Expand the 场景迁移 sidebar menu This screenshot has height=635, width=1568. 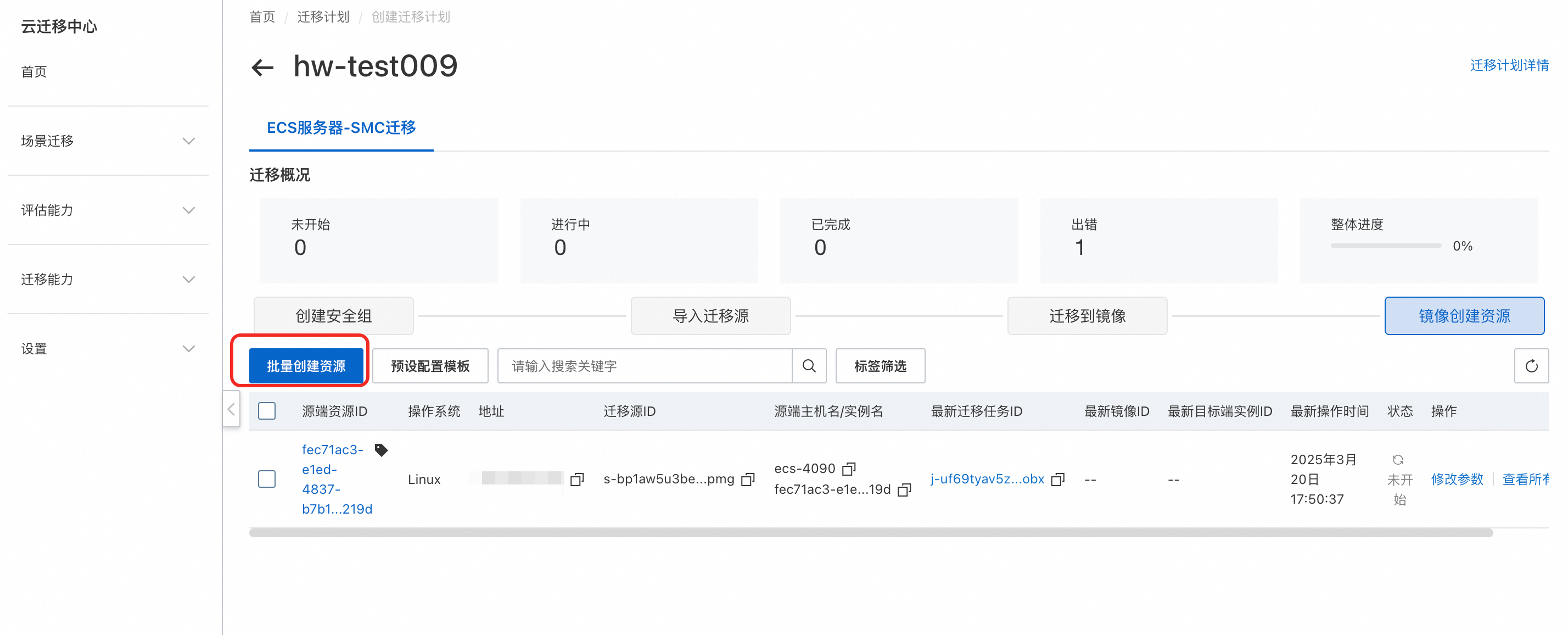108,141
